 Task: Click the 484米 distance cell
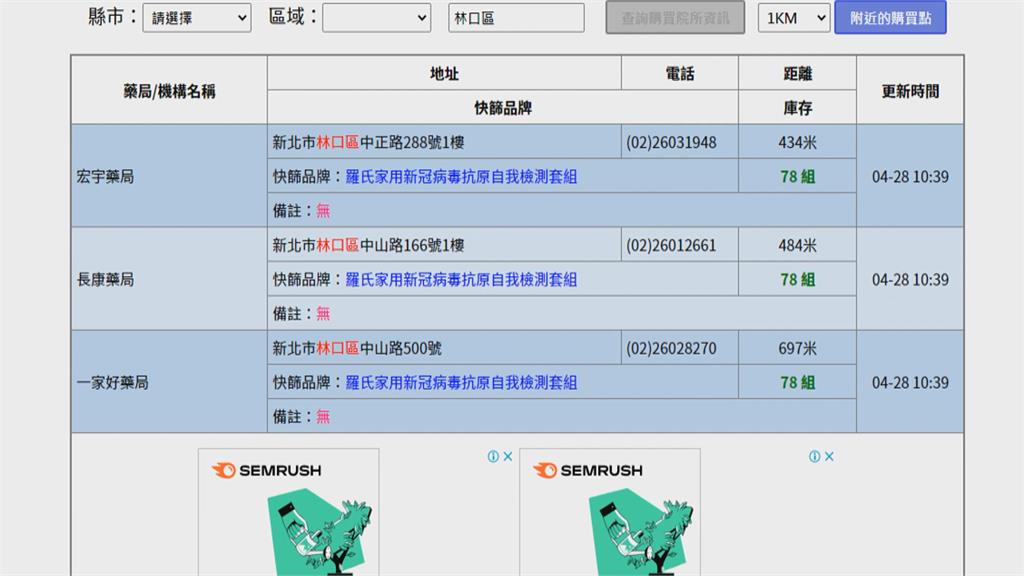[797, 246]
